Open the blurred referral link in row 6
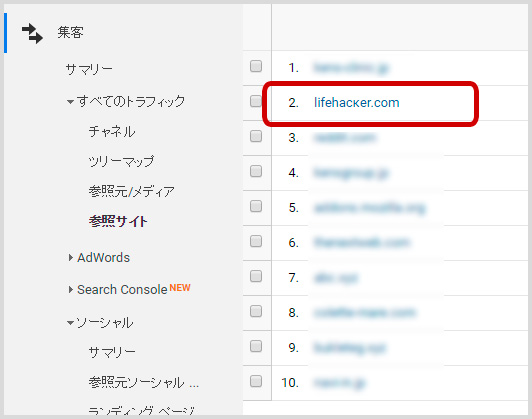This screenshot has width=532, height=419. coord(362,243)
